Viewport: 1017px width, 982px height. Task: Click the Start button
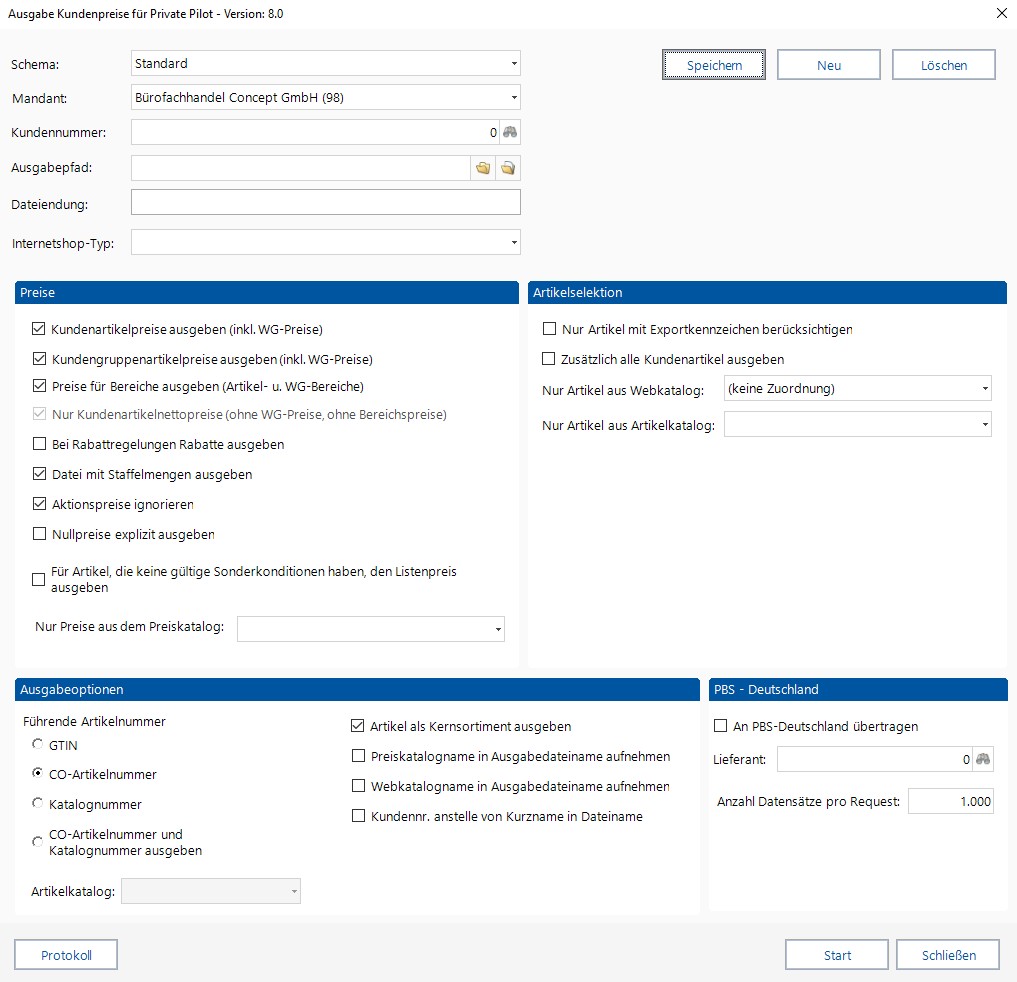[x=837, y=955]
